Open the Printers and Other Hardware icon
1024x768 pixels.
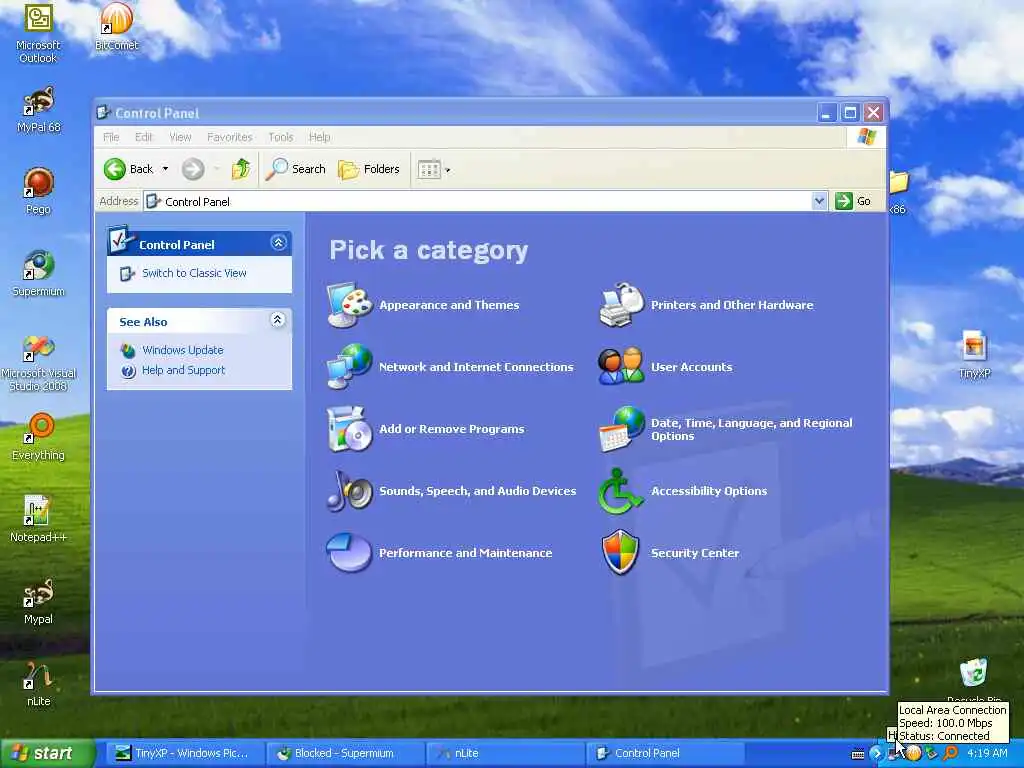(621, 305)
